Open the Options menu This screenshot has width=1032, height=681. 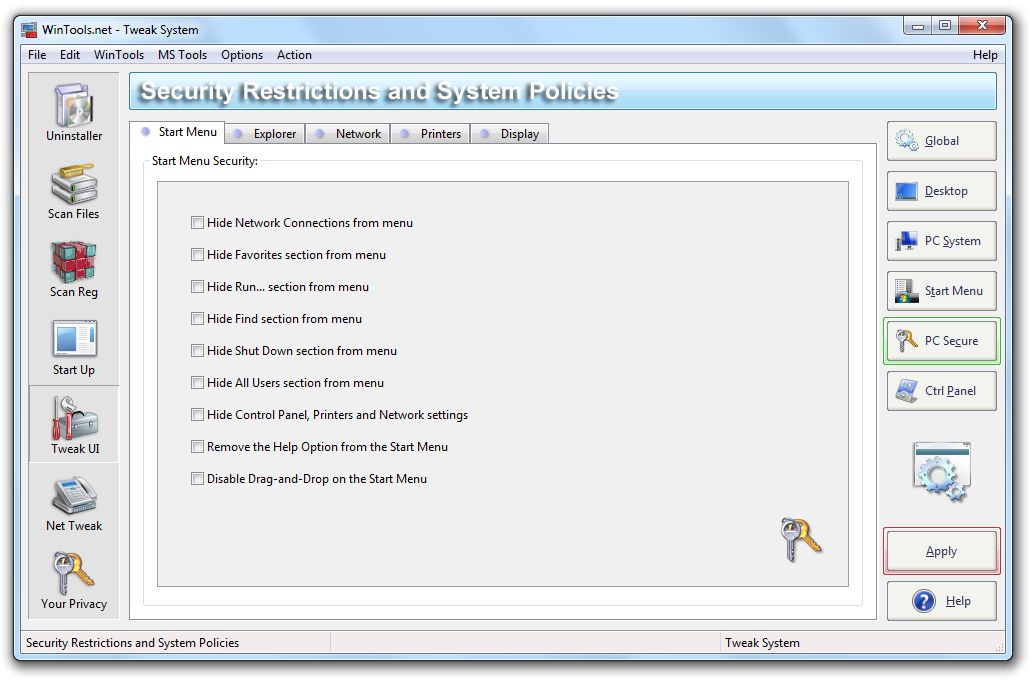pyautogui.click(x=242, y=55)
